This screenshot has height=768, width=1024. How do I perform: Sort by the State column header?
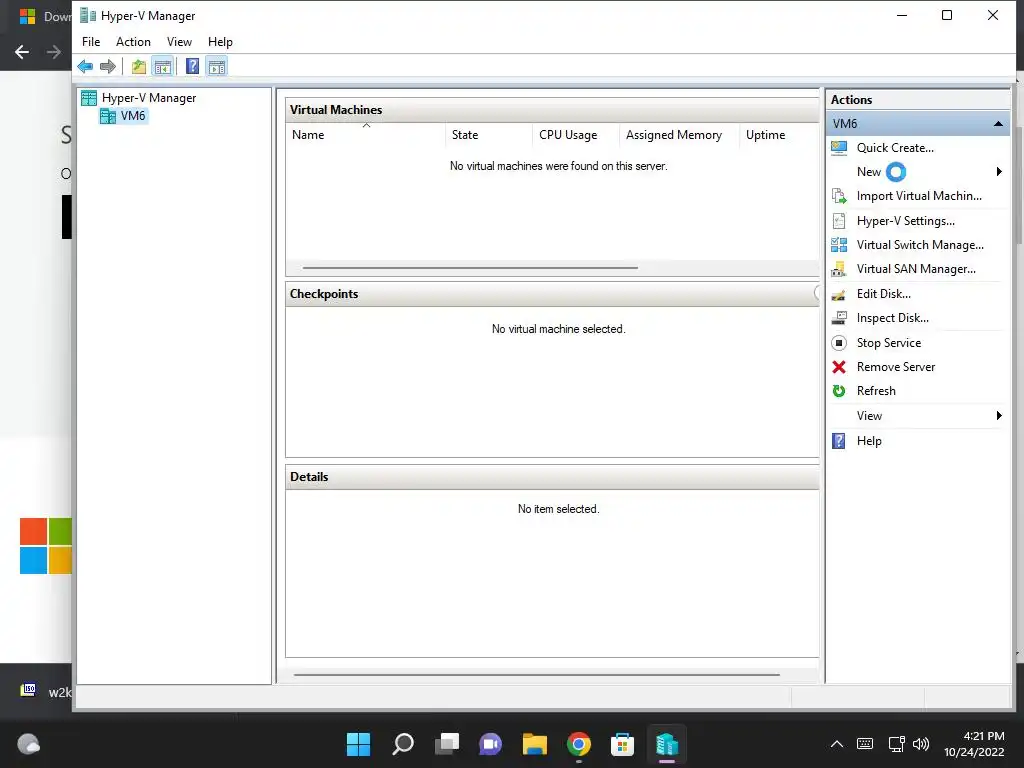[488, 135]
